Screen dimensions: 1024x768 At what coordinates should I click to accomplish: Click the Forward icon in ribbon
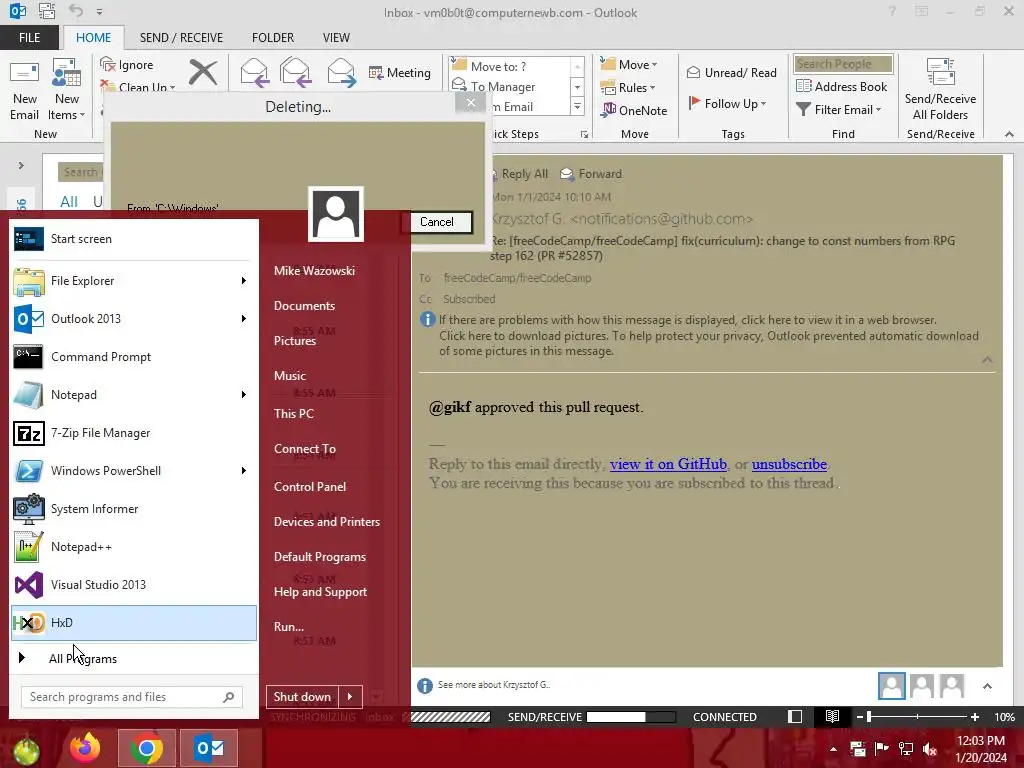click(341, 72)
